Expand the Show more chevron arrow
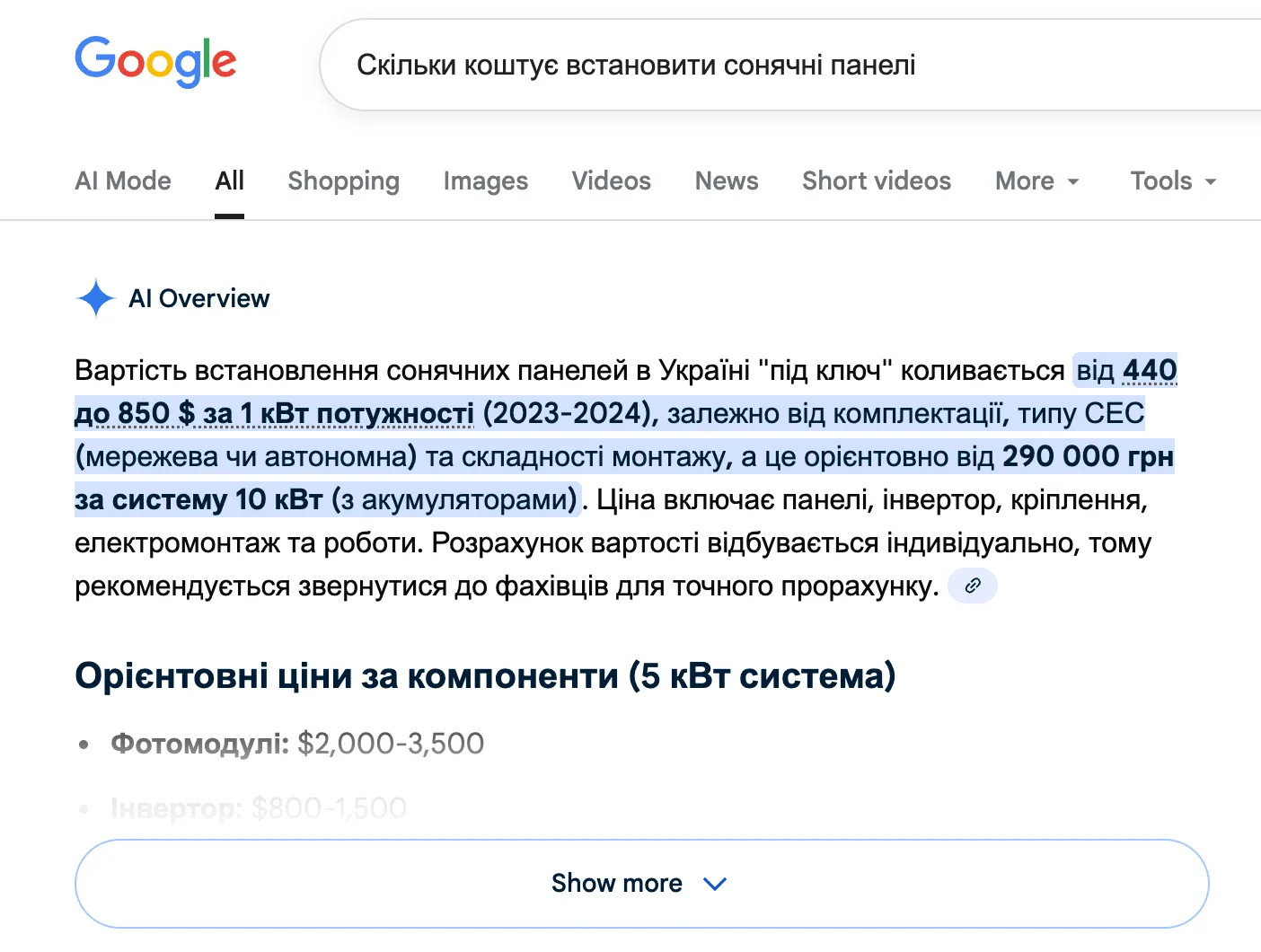Screen dimensions: 1261x952 (715, 884)
